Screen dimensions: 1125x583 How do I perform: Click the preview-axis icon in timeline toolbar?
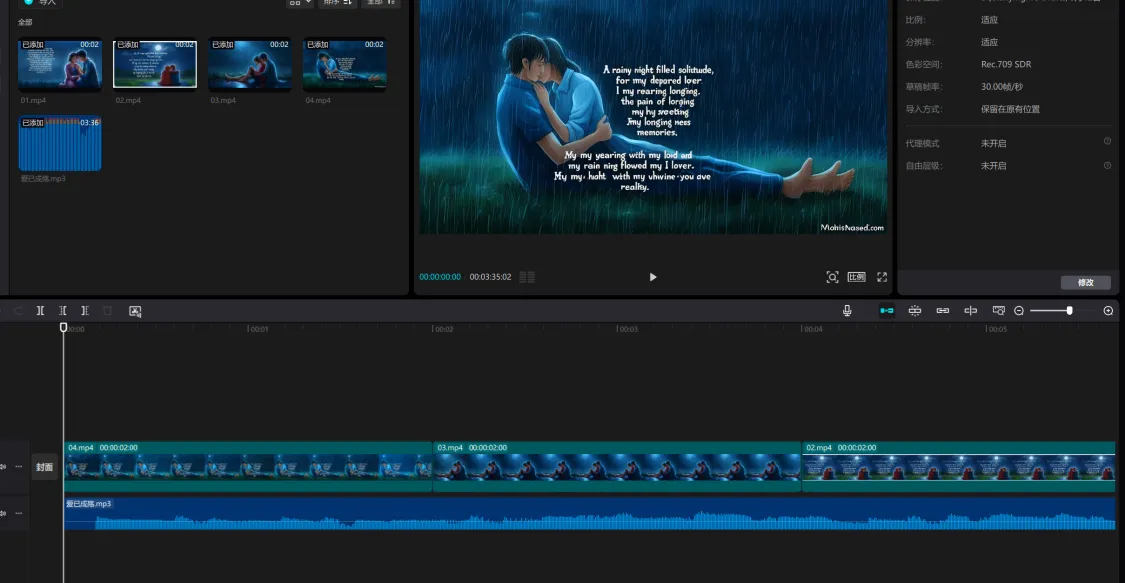(x=970, y=311)
